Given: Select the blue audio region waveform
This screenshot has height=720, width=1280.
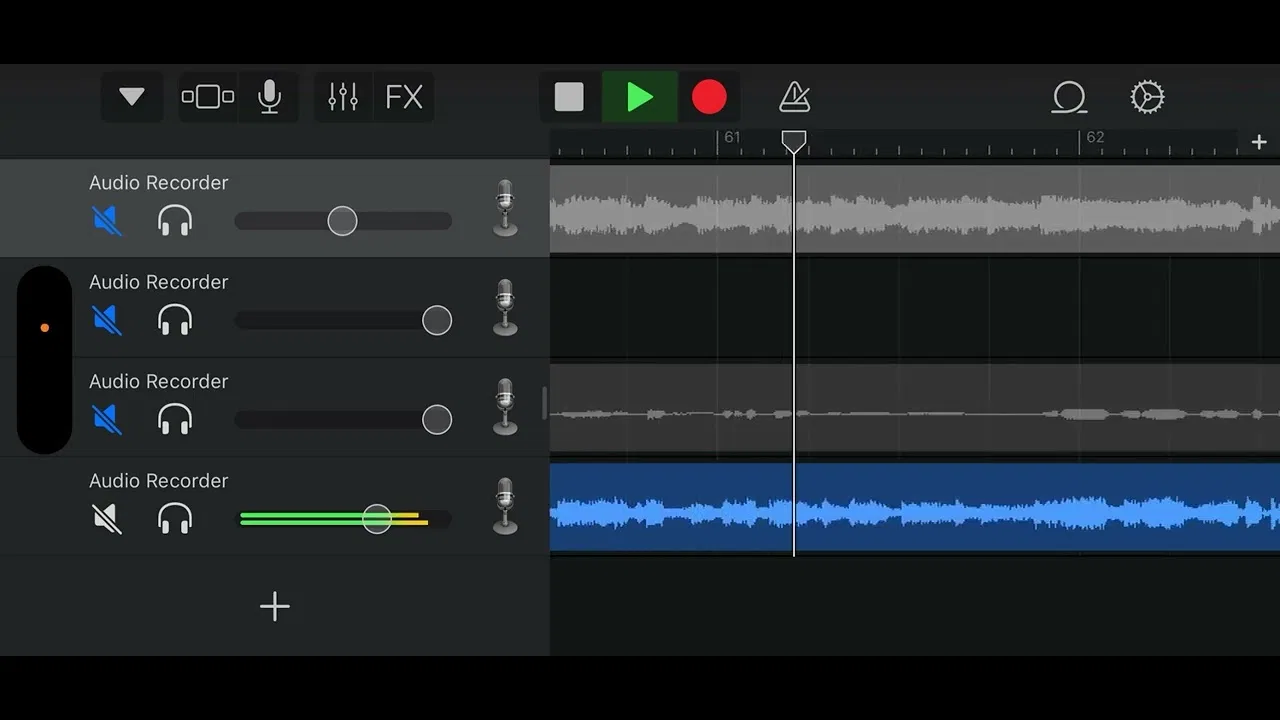Looking at the screenshot, I should (x=915, y=506).
